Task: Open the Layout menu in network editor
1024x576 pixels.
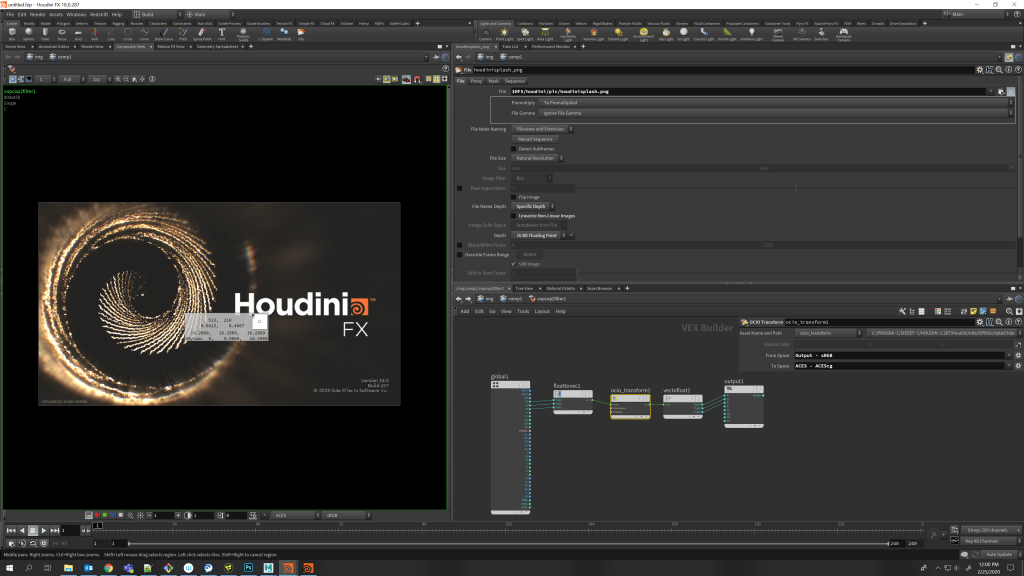Action: click(x=542, y=312)
